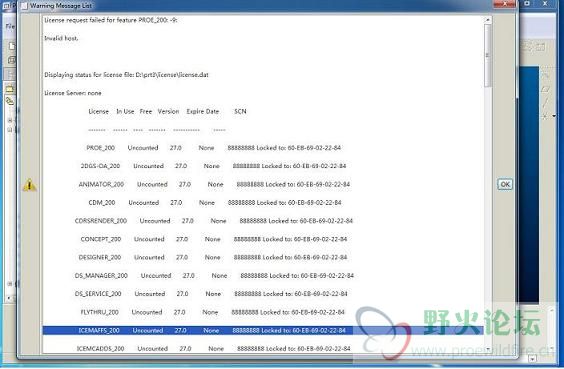Click the new file icon in left toolbar
This screenshot has height=369, width=564.
point(12,46)
